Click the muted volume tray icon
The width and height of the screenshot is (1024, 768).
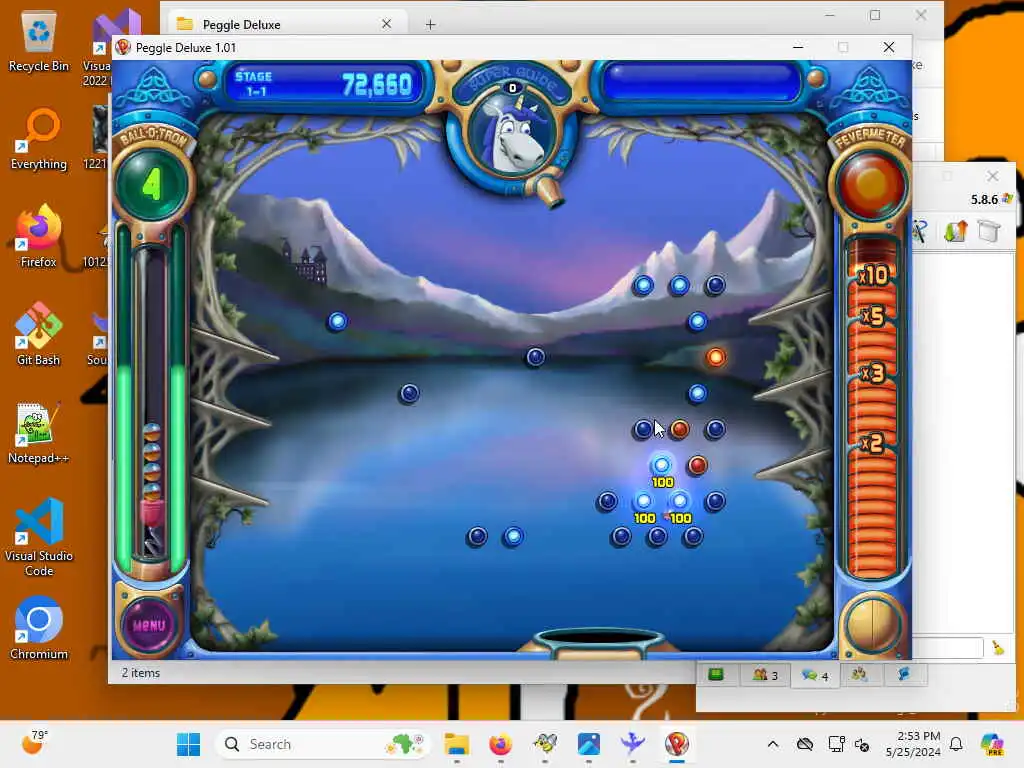pos(862,744)
